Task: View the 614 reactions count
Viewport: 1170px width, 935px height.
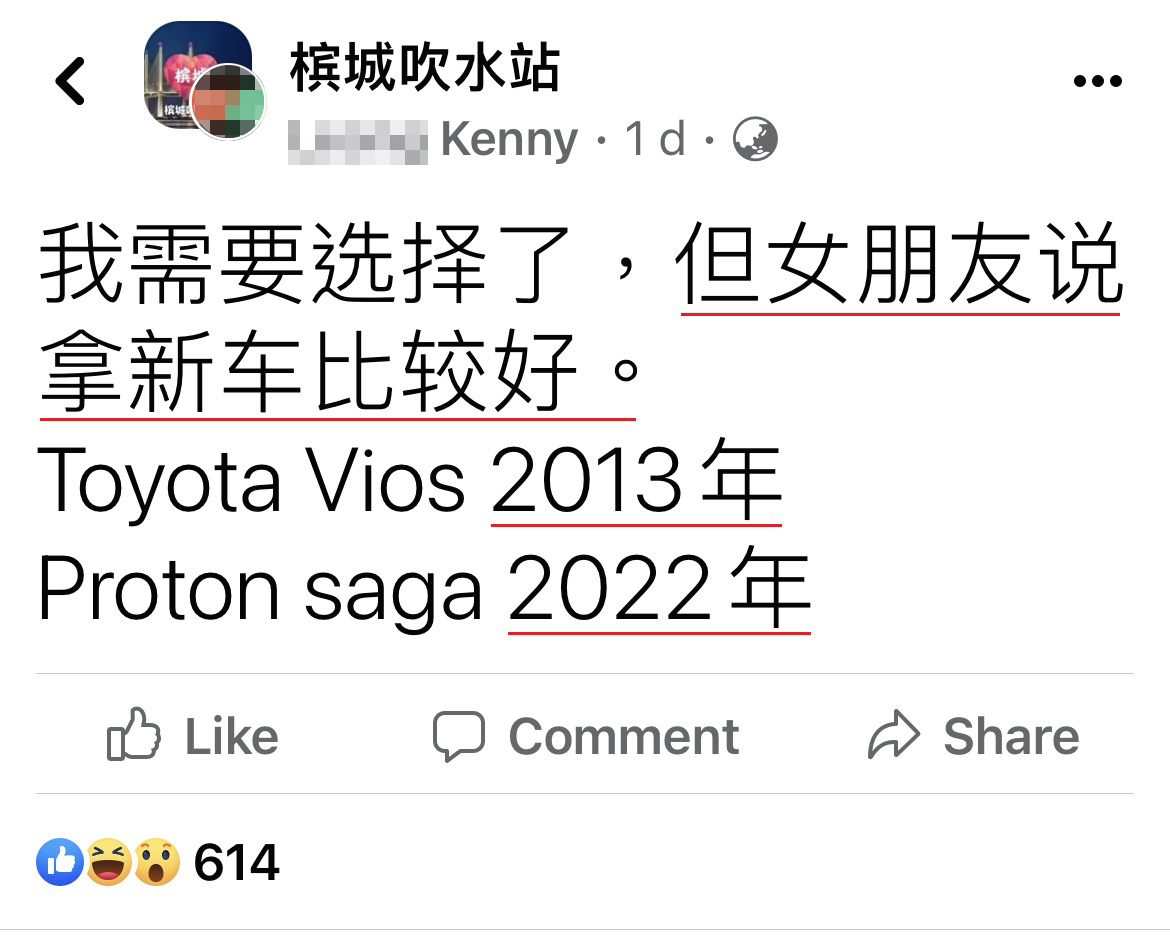Action: click(x=237, y=862)
